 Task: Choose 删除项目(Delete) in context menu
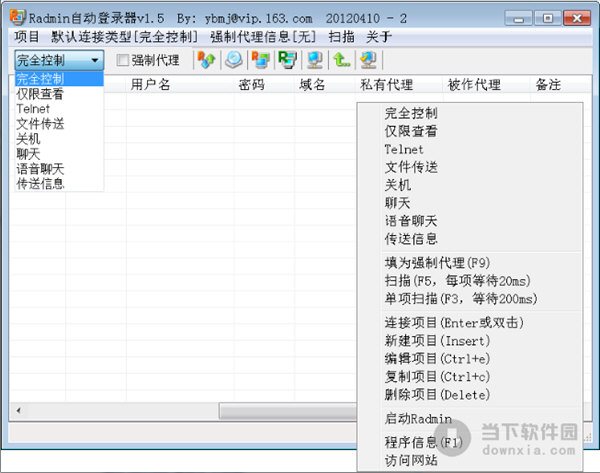click(470, 395)
